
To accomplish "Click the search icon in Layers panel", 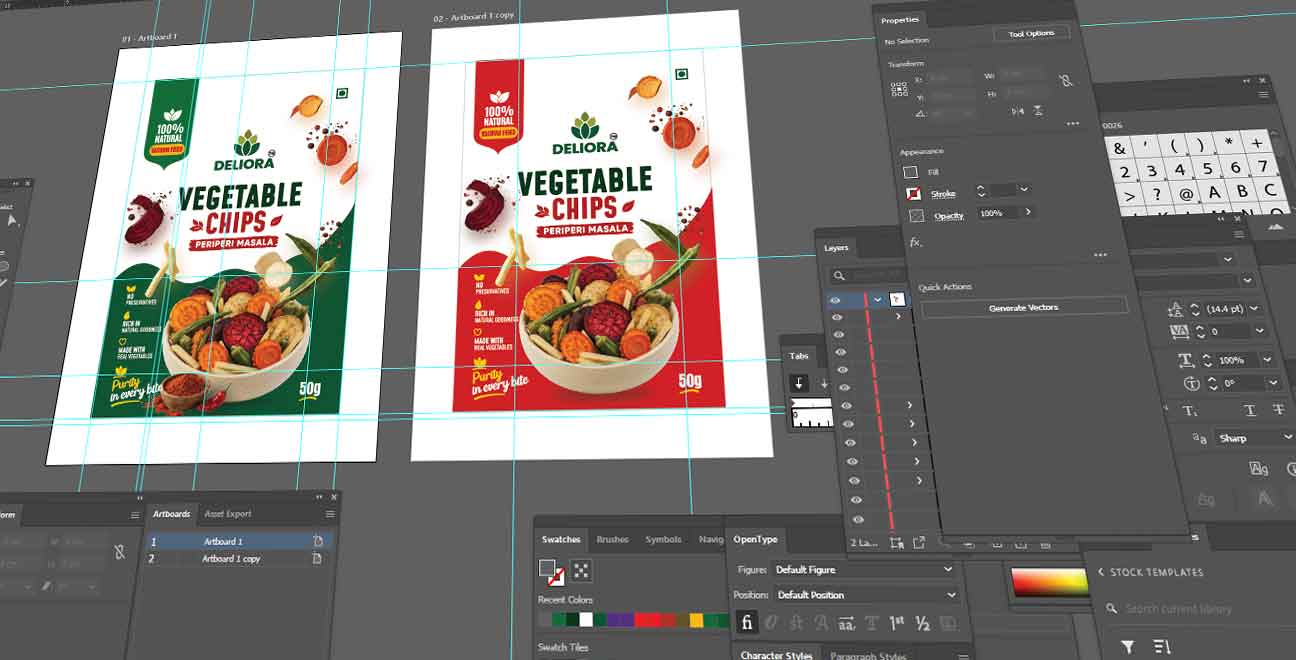I will [x=838, y=276].
